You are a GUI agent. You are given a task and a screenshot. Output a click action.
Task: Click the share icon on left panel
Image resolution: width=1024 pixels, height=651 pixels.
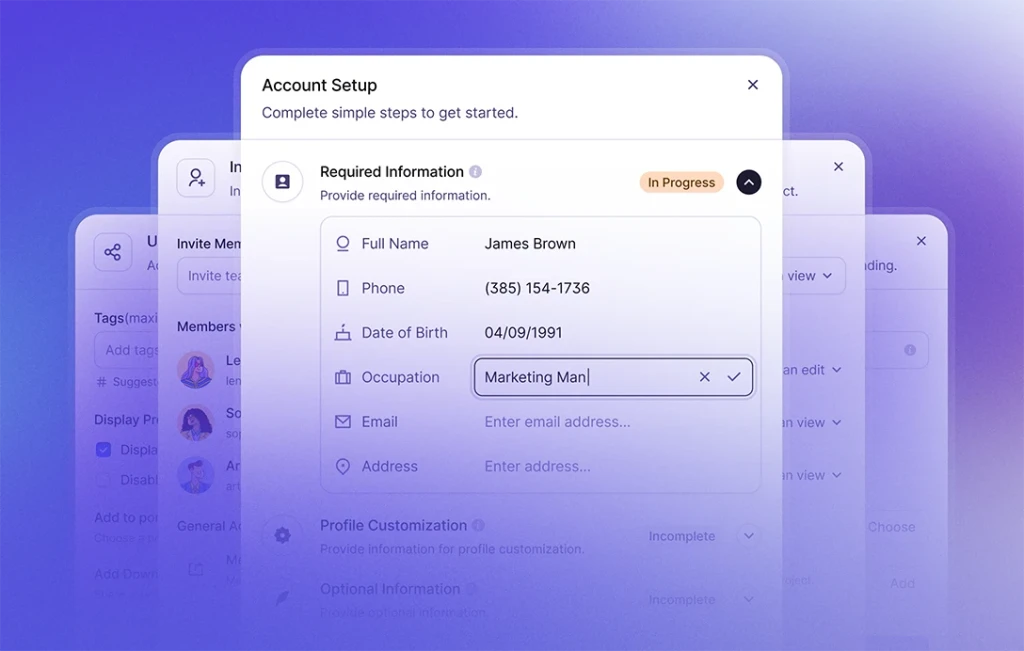(113, 252)
